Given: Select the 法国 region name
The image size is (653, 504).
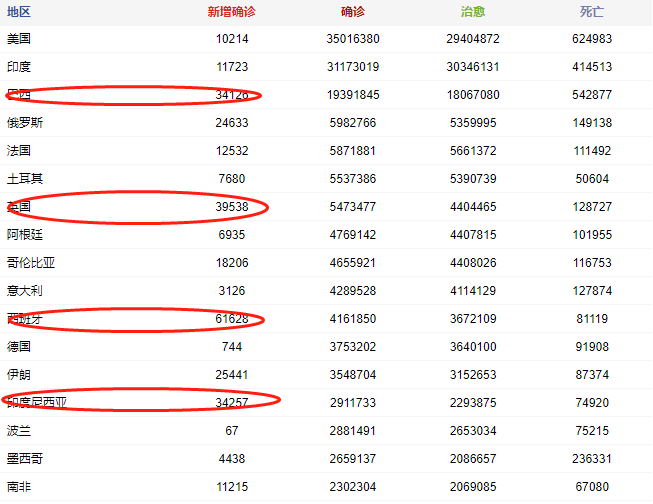Looking at the screenshot, I should tap(19, 151).
